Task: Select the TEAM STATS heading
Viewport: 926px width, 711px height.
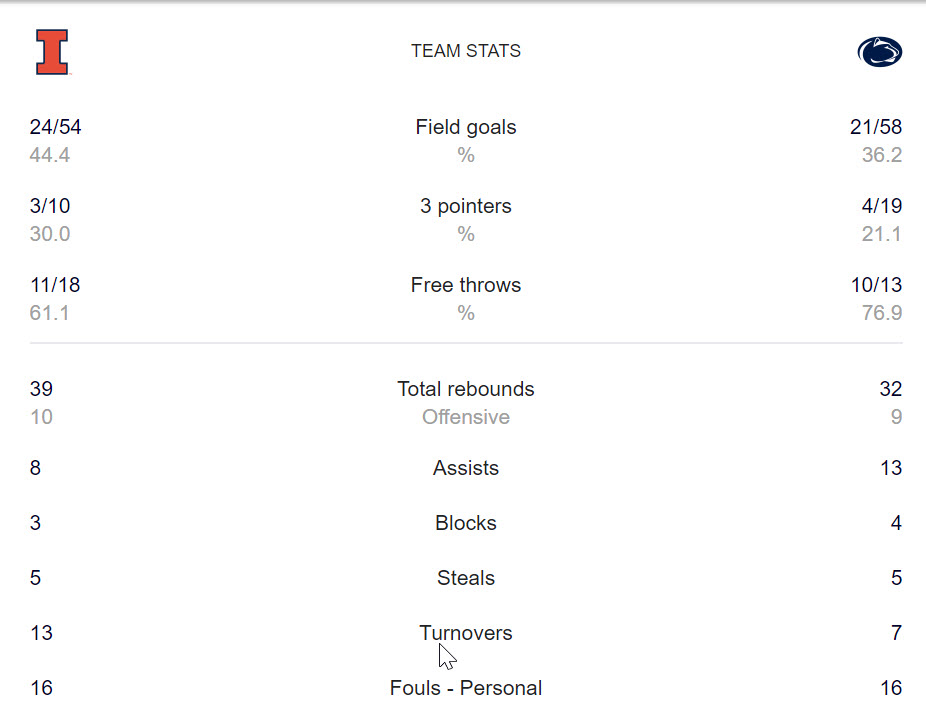Action: pyautogui.click(x=466, y=51)
